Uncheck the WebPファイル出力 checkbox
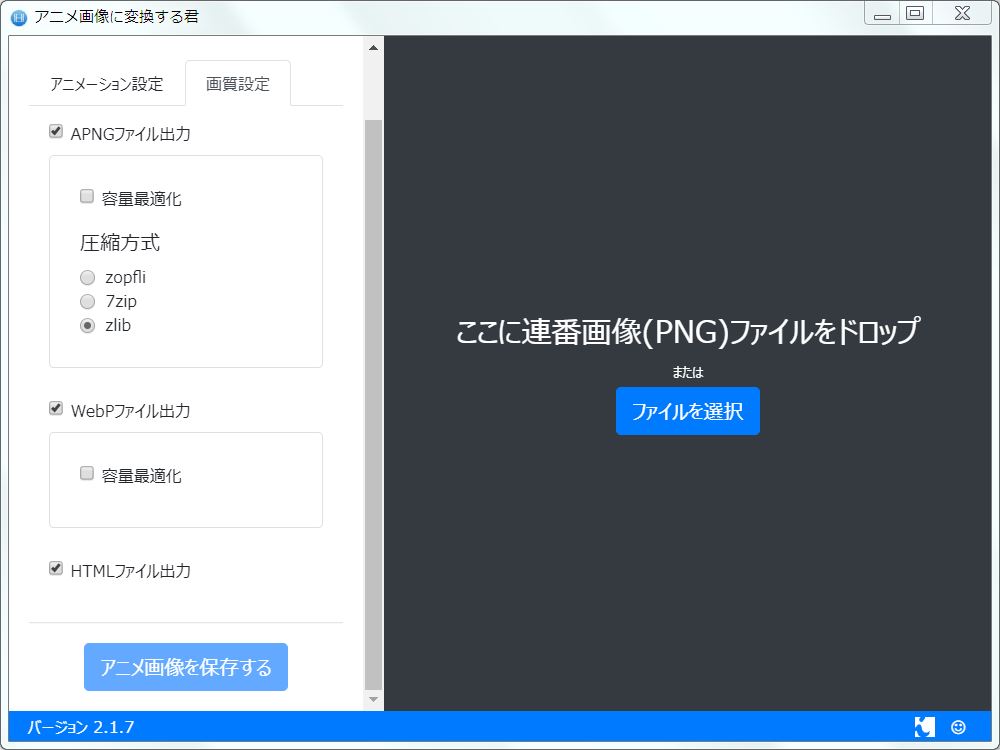This screenshot has width=1000, height=750. (56, 408)
